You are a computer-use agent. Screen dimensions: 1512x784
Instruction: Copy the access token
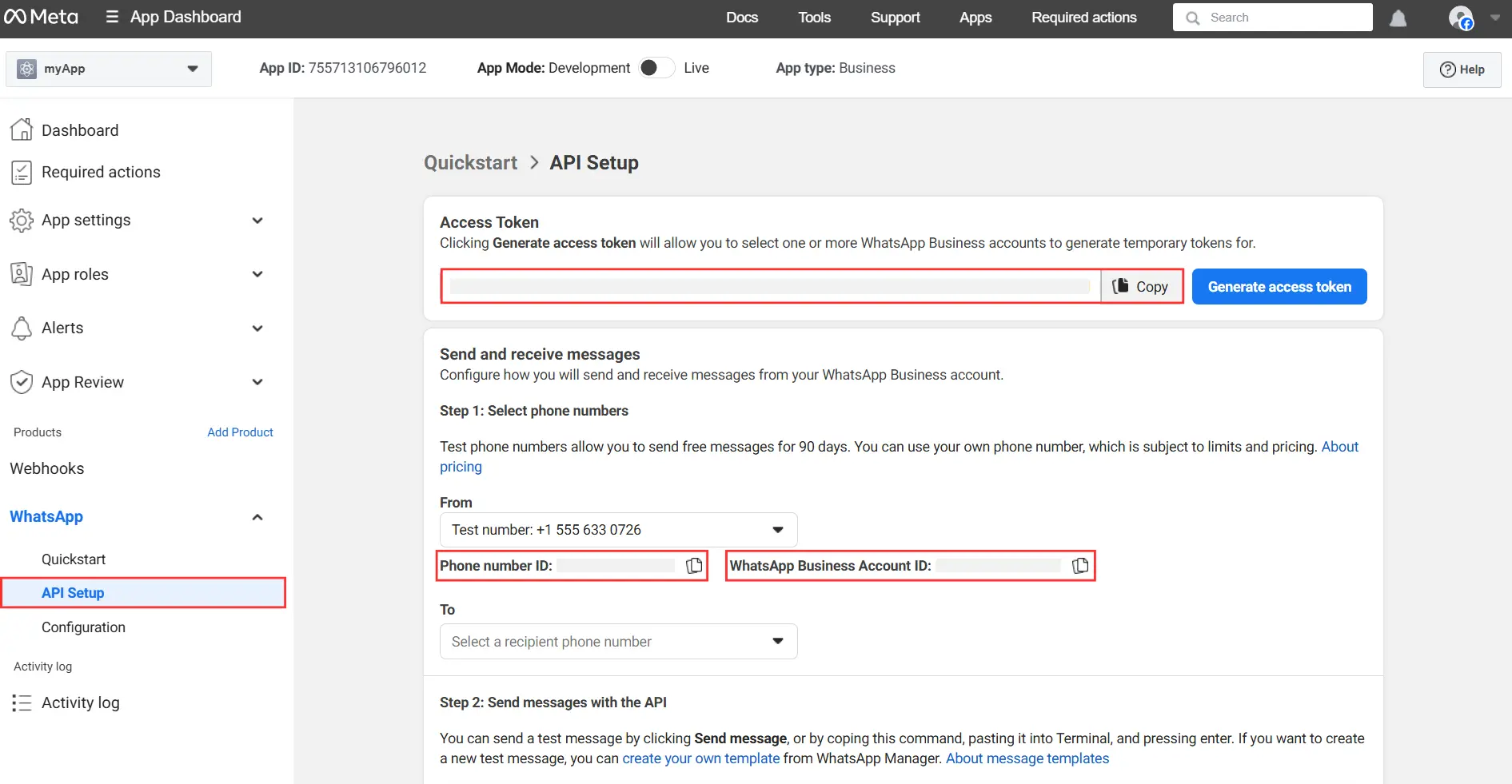tap(1141, 286)
